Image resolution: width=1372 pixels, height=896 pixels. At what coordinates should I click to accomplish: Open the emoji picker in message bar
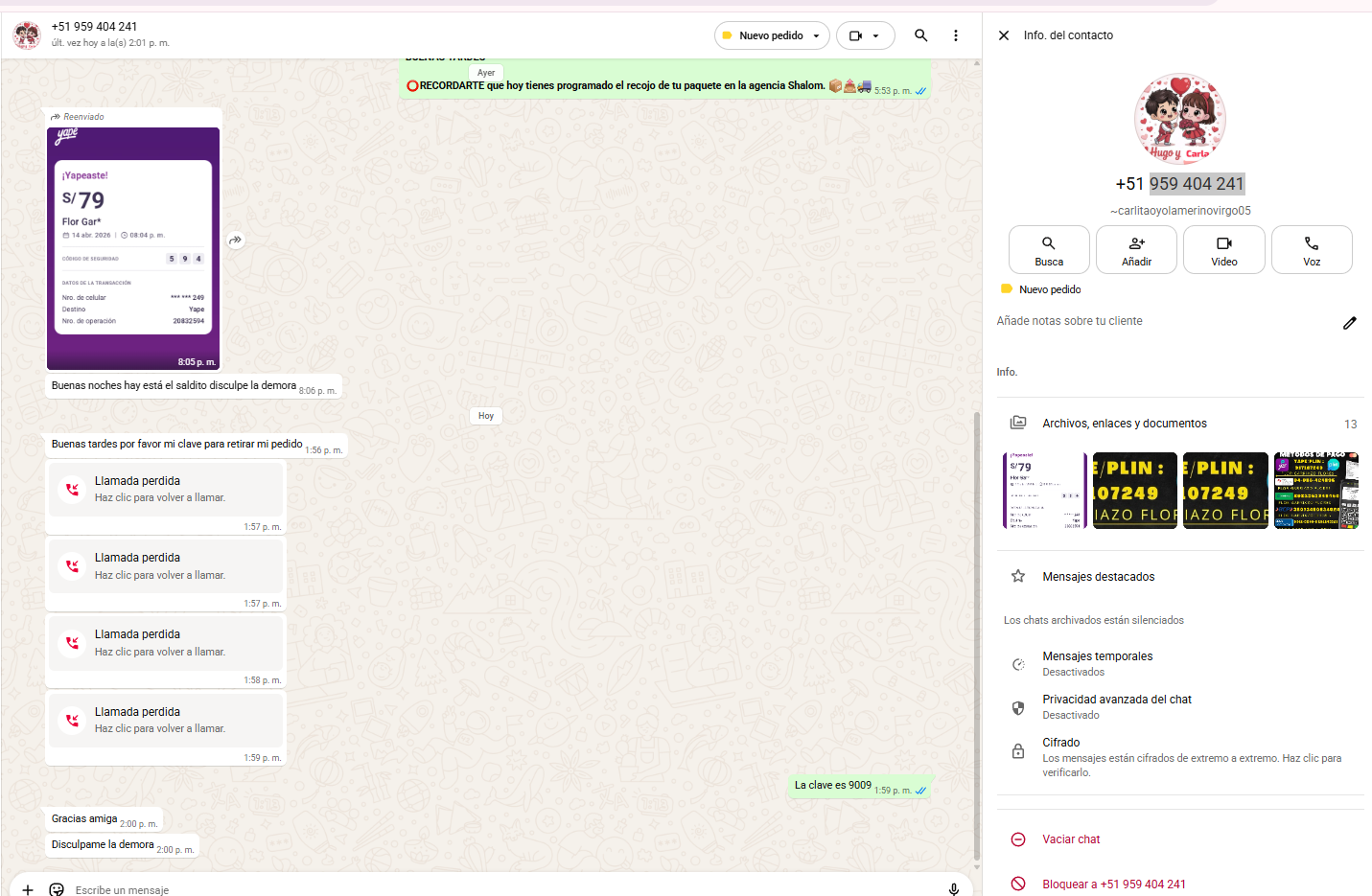point(57,889)
